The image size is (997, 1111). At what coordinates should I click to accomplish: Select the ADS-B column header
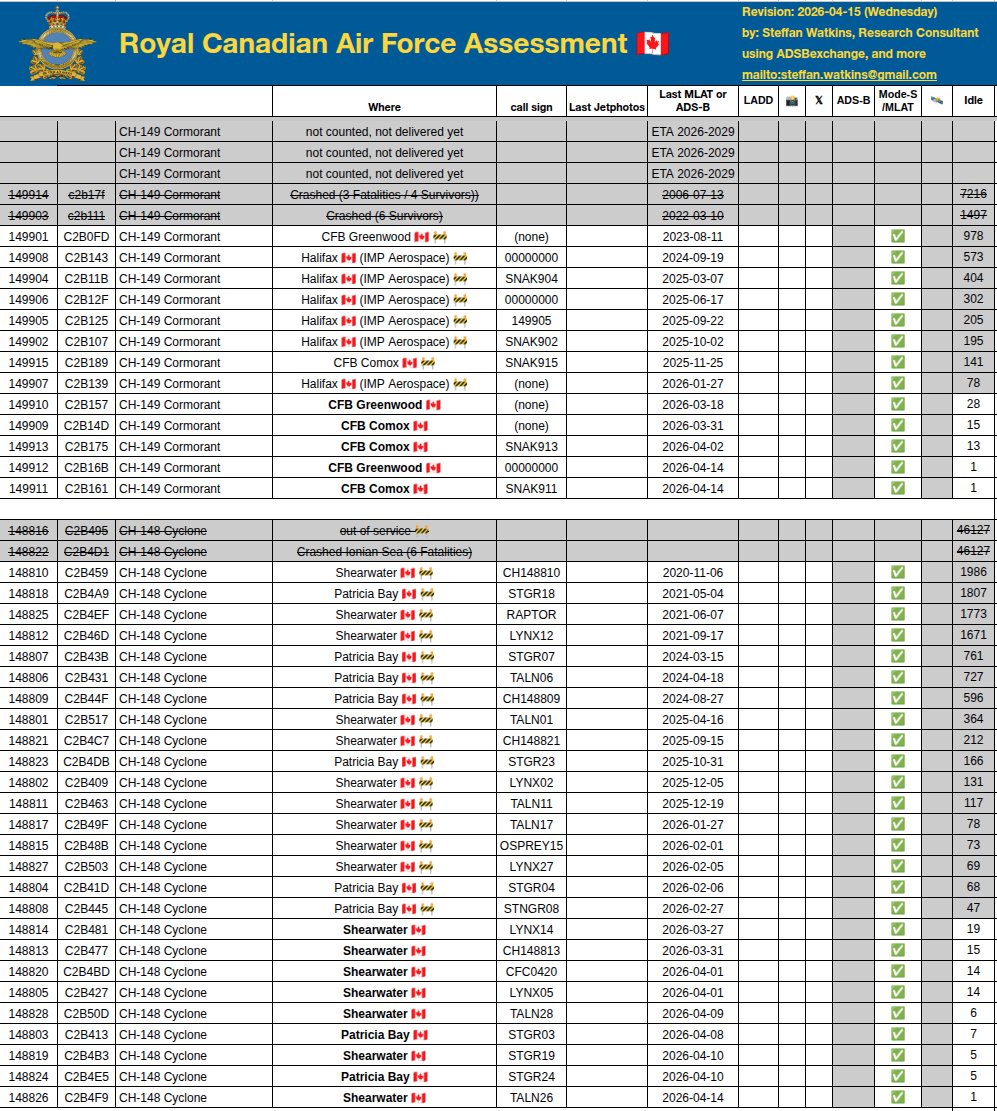pyautogui.click(x=853, y=100)
